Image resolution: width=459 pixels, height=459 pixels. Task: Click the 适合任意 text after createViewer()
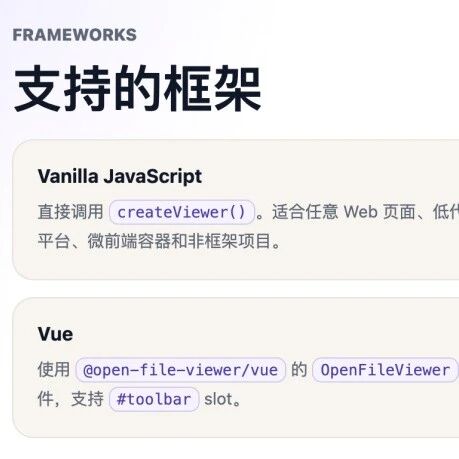tap(305, 212)
